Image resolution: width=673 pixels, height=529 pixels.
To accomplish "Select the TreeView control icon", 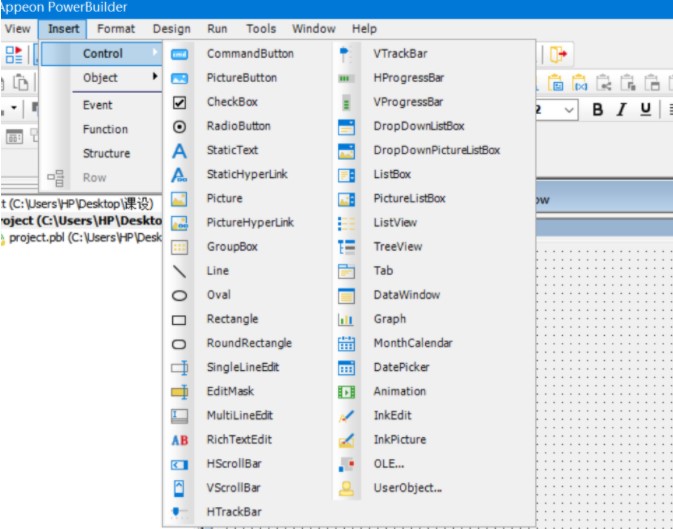I will point(346,247).
